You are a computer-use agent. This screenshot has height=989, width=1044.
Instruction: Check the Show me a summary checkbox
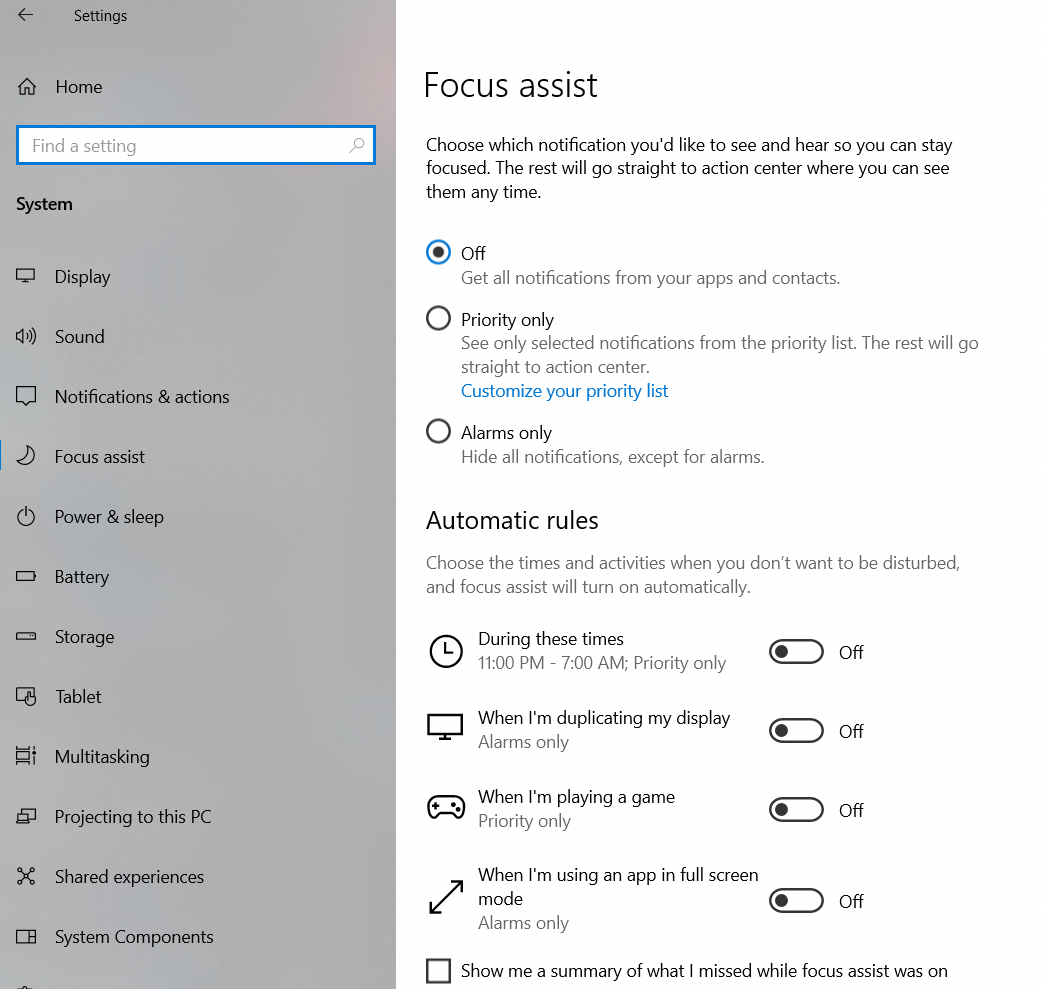tap(438, 970)
